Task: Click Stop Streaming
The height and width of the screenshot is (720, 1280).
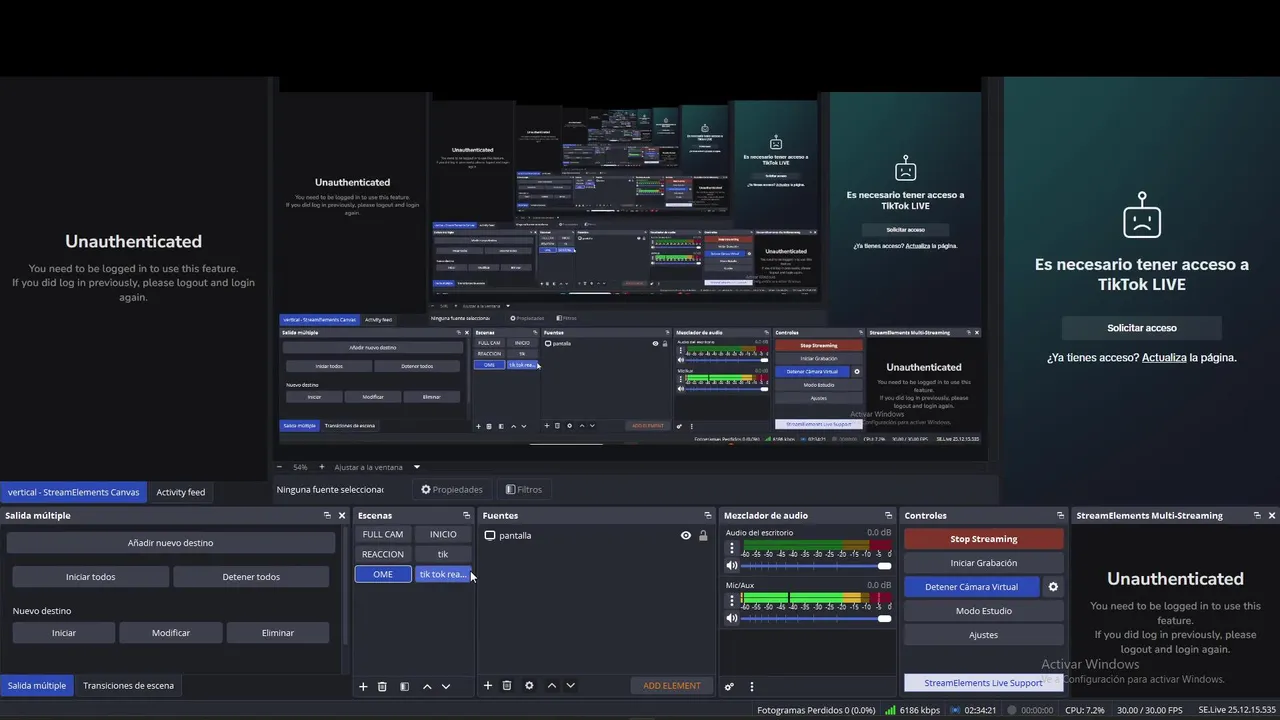Action: pyautogui.click(x=984, y=539)
